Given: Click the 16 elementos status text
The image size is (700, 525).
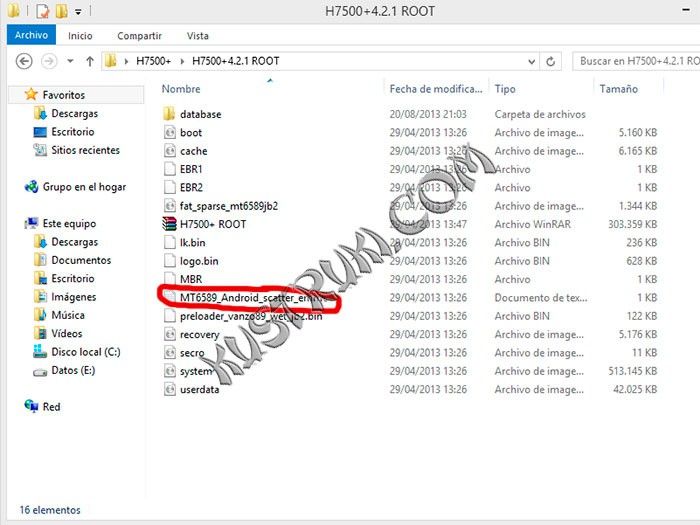Looking at the screenshot, I should pyautogui.click(x=50, y=510).
